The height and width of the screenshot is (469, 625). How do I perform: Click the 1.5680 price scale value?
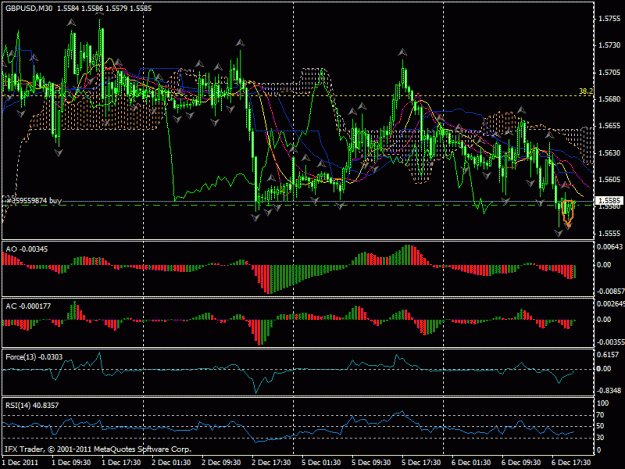point(609,99)
